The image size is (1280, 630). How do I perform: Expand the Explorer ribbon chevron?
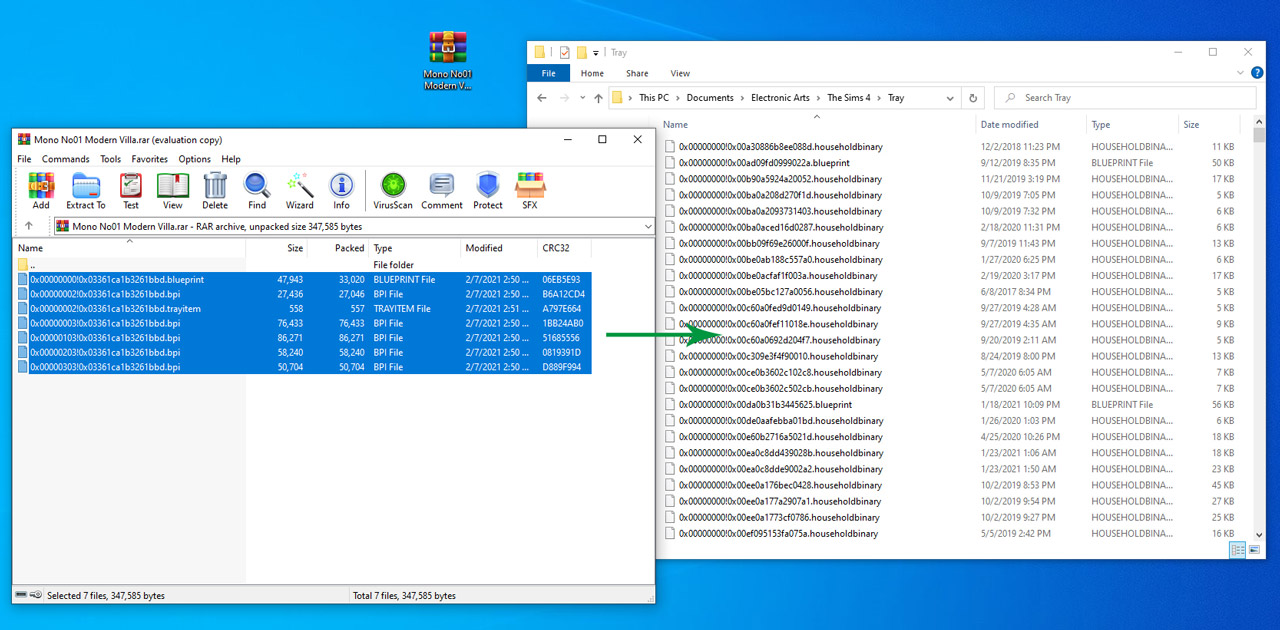pos(1241,73)
